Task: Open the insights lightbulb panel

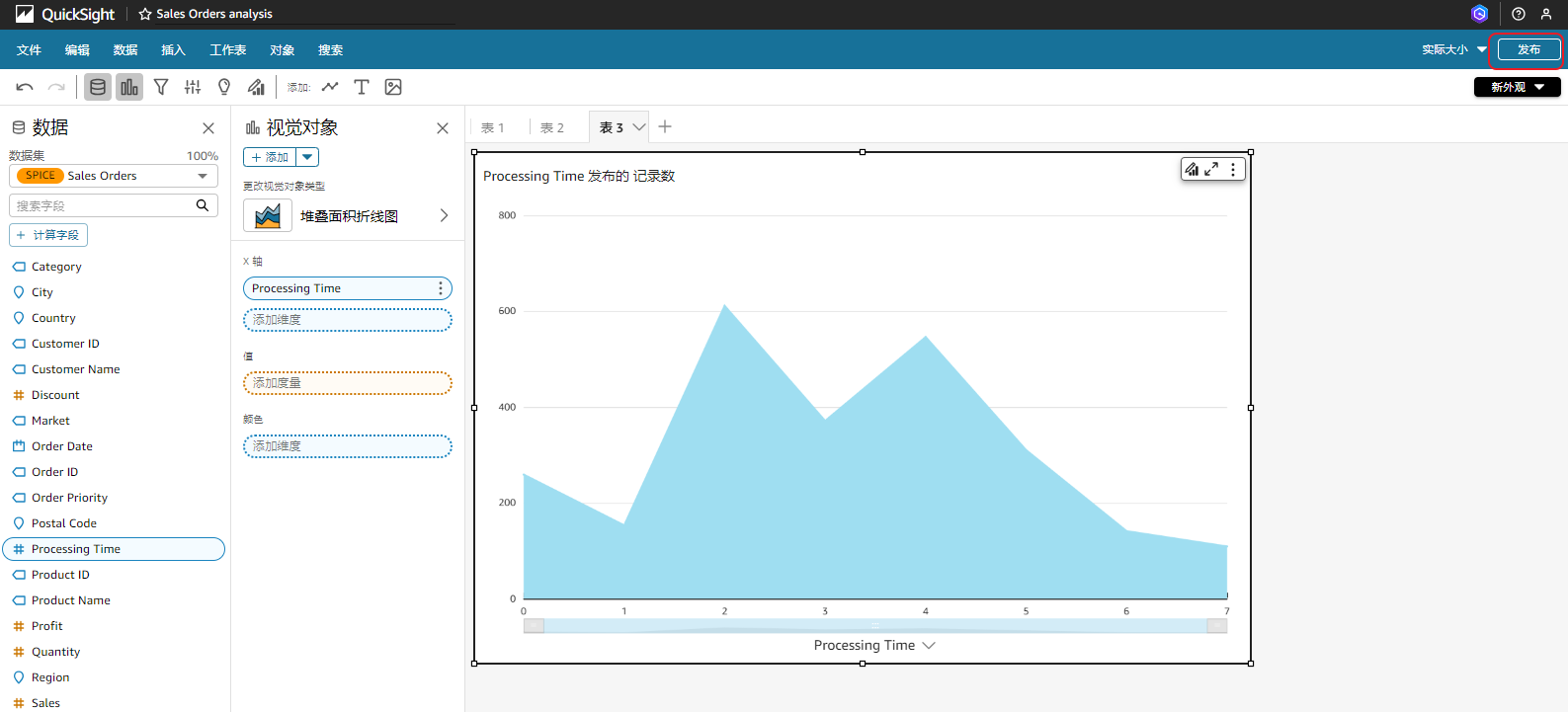Action: pyautogui.click(x=224, y=87)
